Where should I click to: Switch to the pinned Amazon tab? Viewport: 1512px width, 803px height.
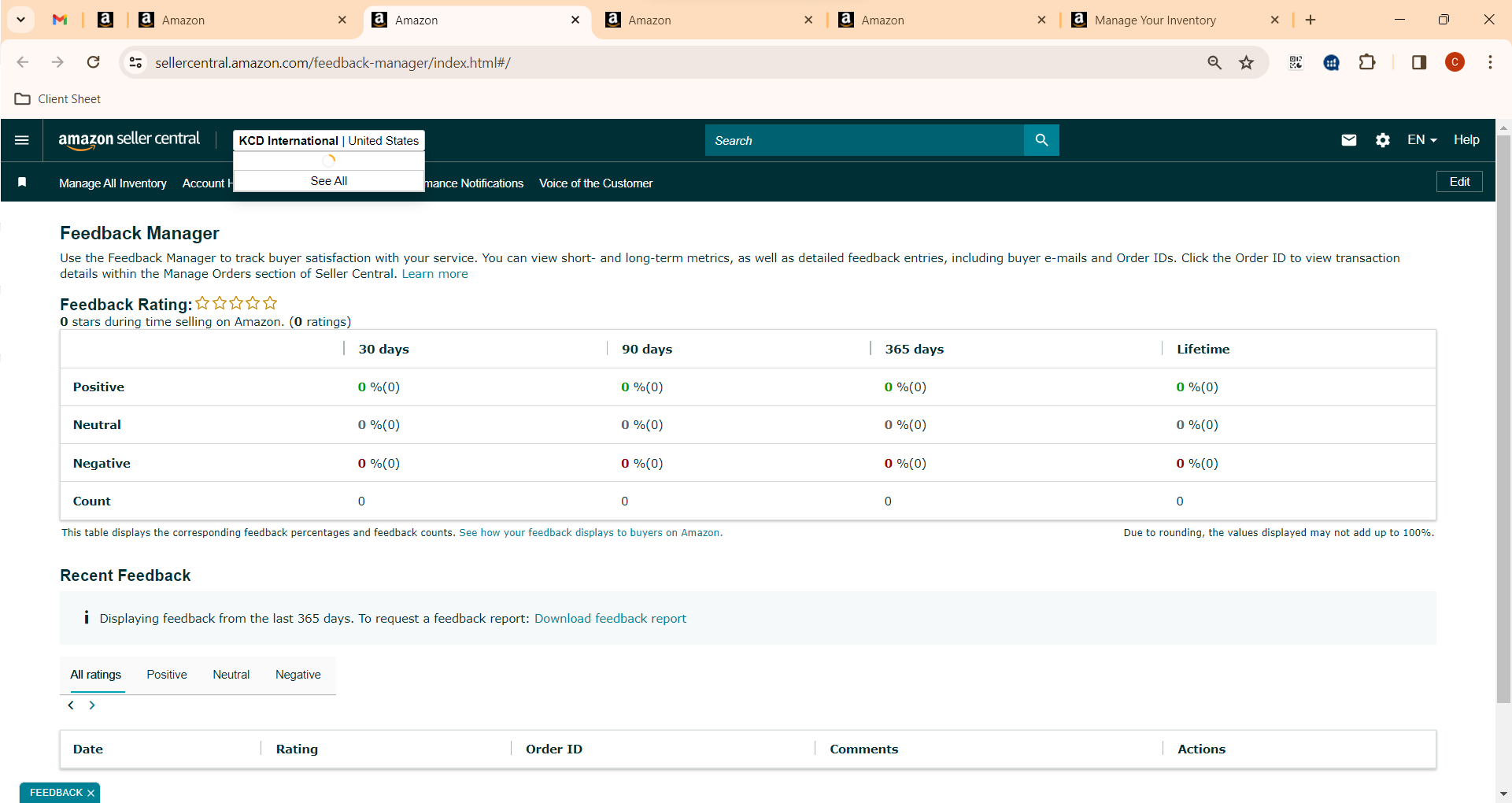[x=105, y=20]
